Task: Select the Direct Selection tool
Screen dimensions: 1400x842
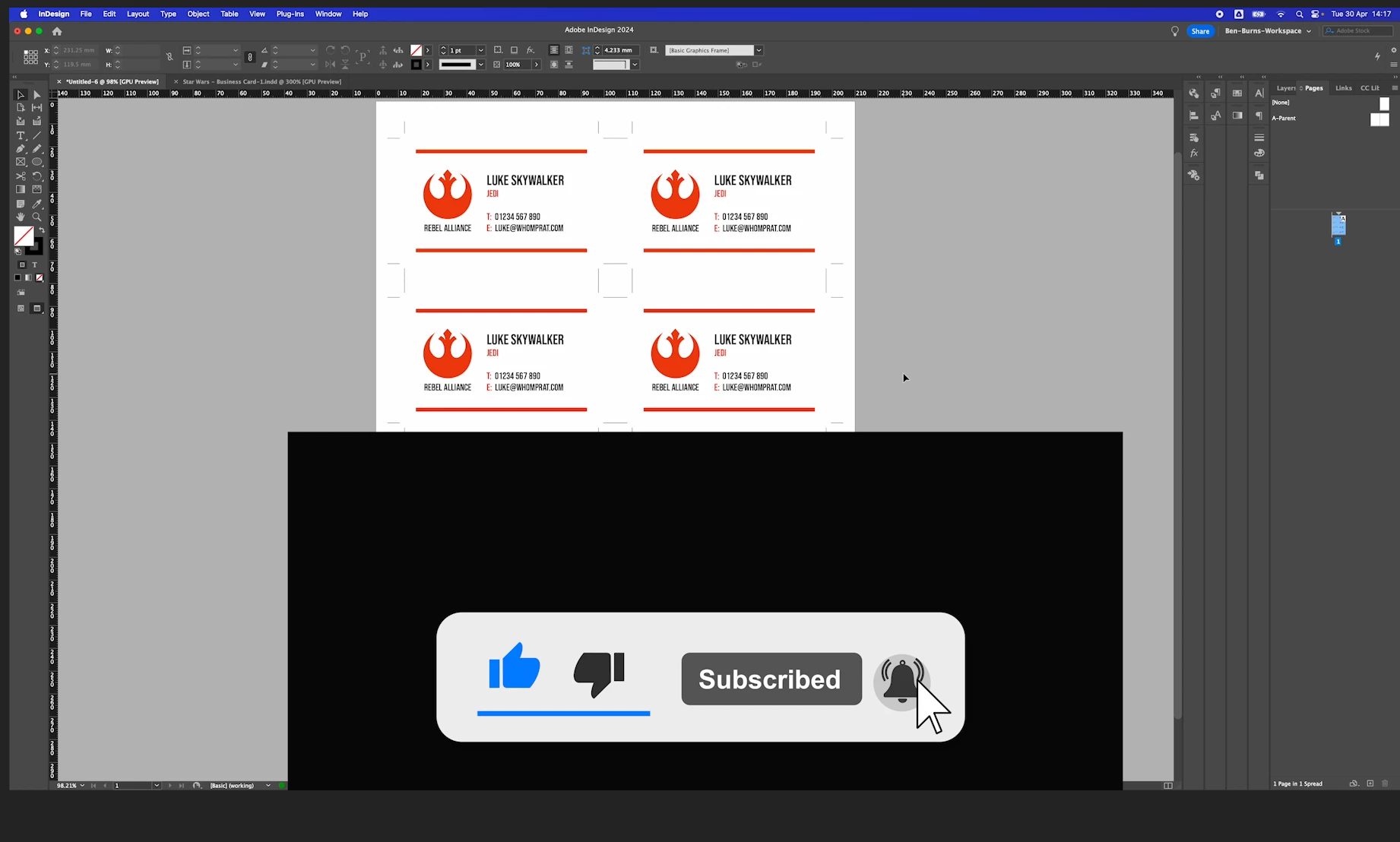Action: pos(36,95)
